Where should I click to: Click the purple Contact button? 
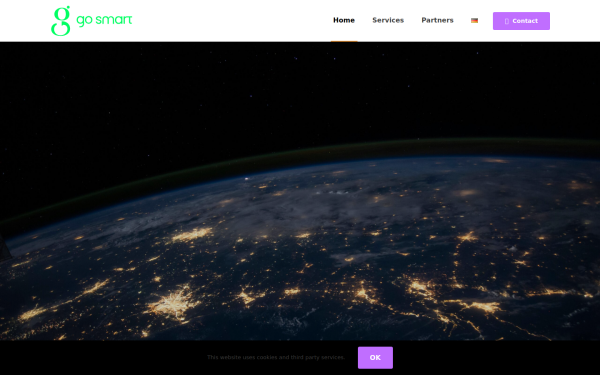coord(521,21)
